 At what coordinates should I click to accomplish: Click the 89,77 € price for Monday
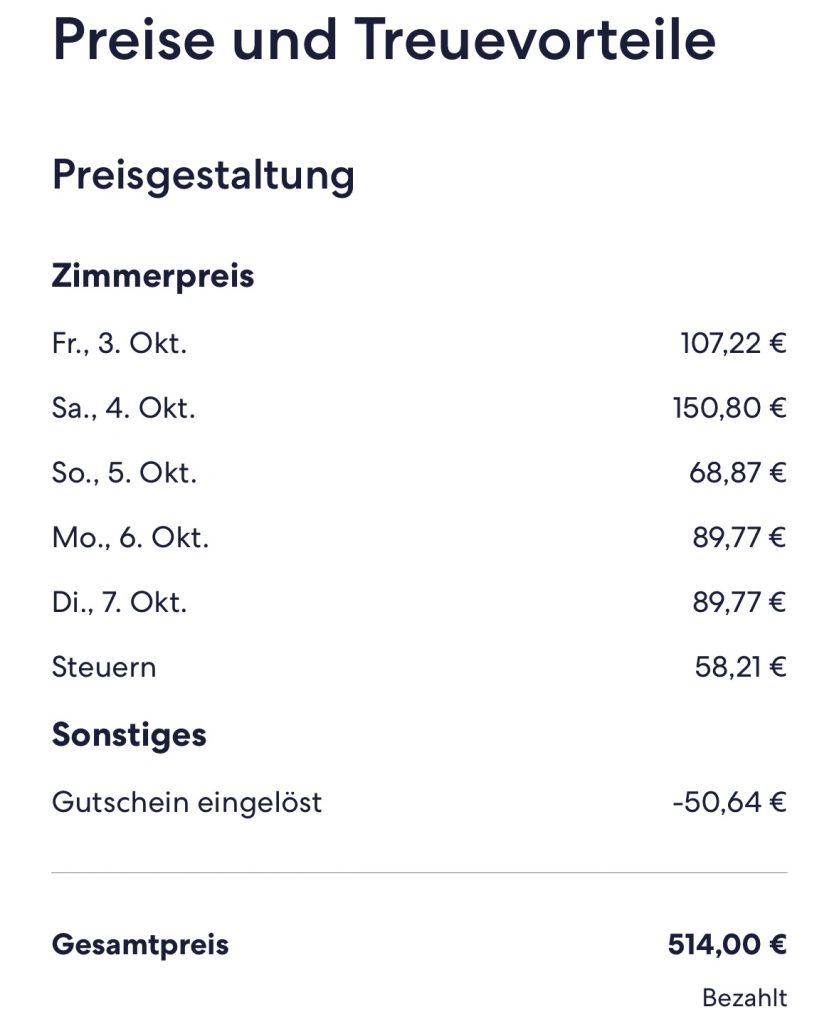(739, 538)
